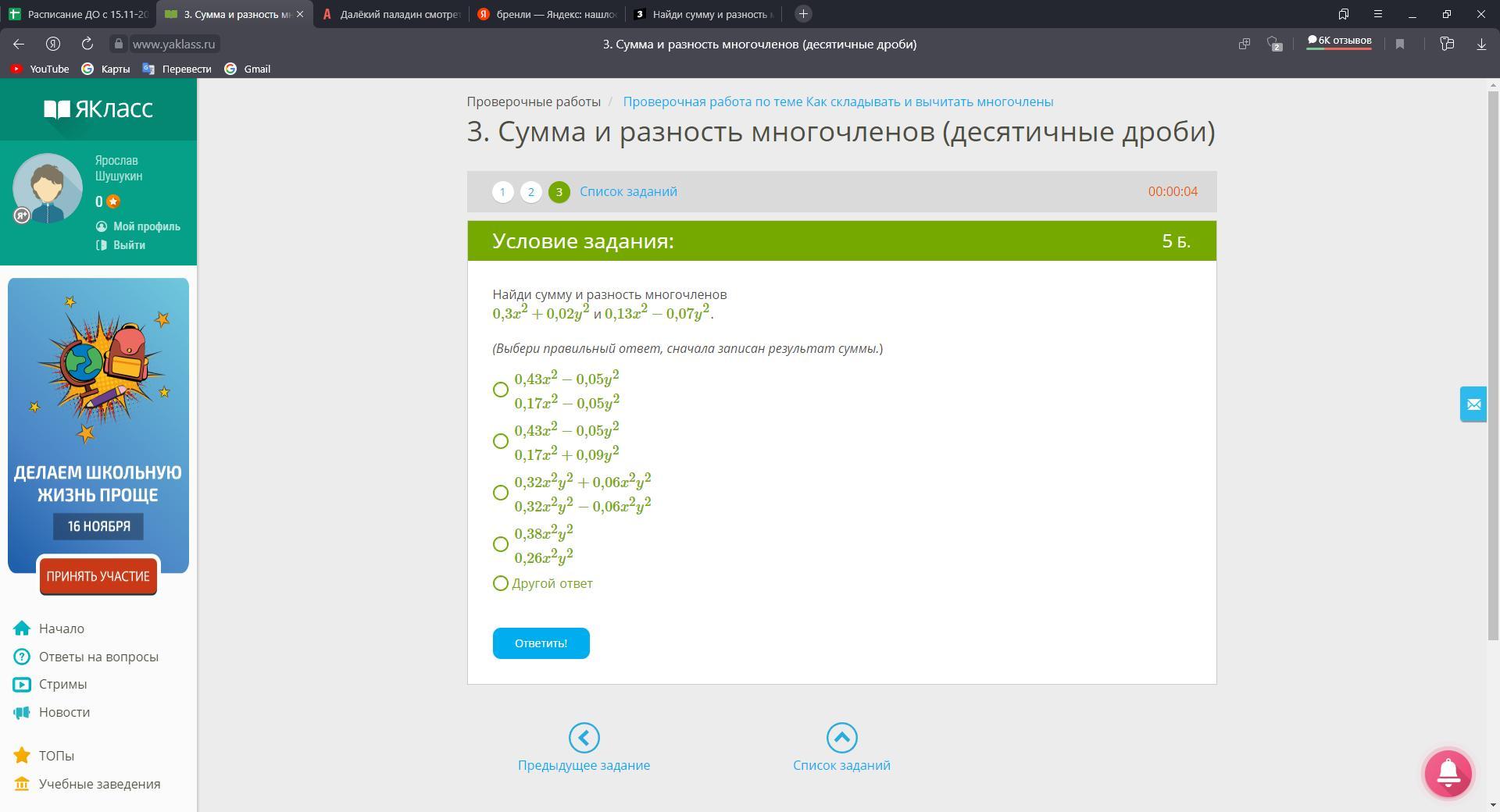Open Ответы на вопросы in sidebar
1500x812 pixels.
pos(86,657)
